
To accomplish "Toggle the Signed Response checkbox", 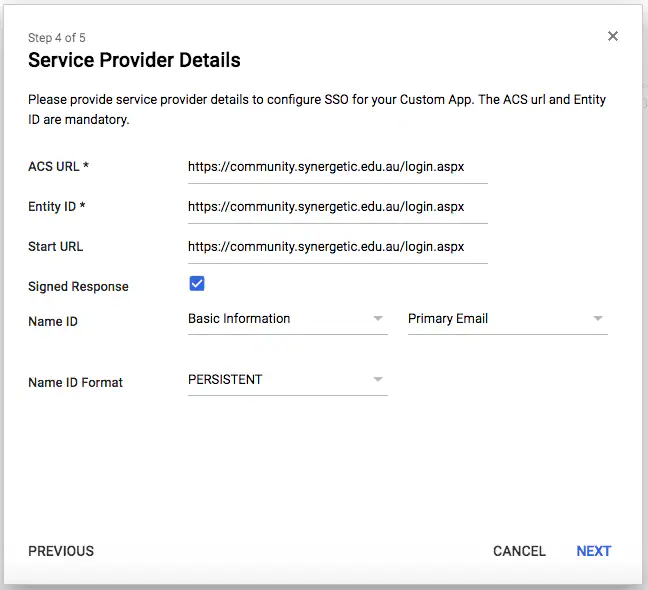I will [197, 284].
